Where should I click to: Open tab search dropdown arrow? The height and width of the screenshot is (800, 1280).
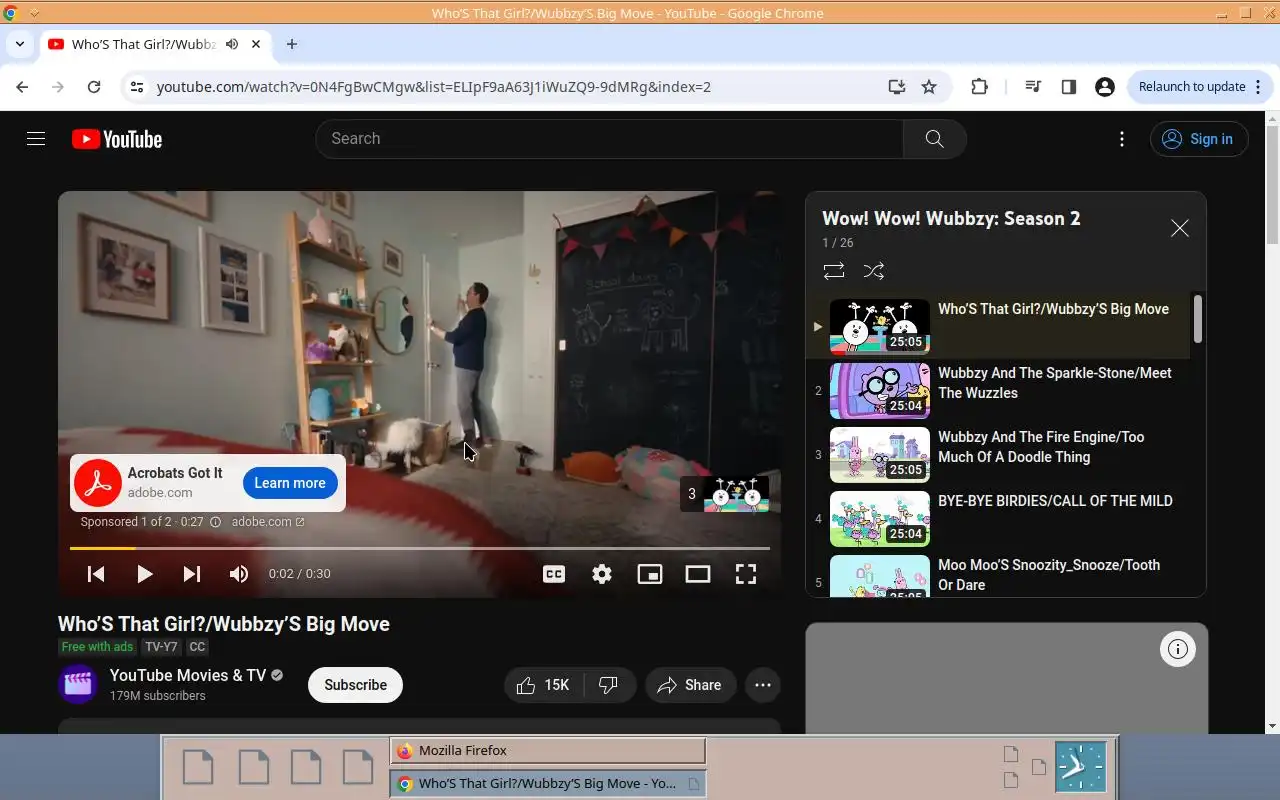point(20,44)
